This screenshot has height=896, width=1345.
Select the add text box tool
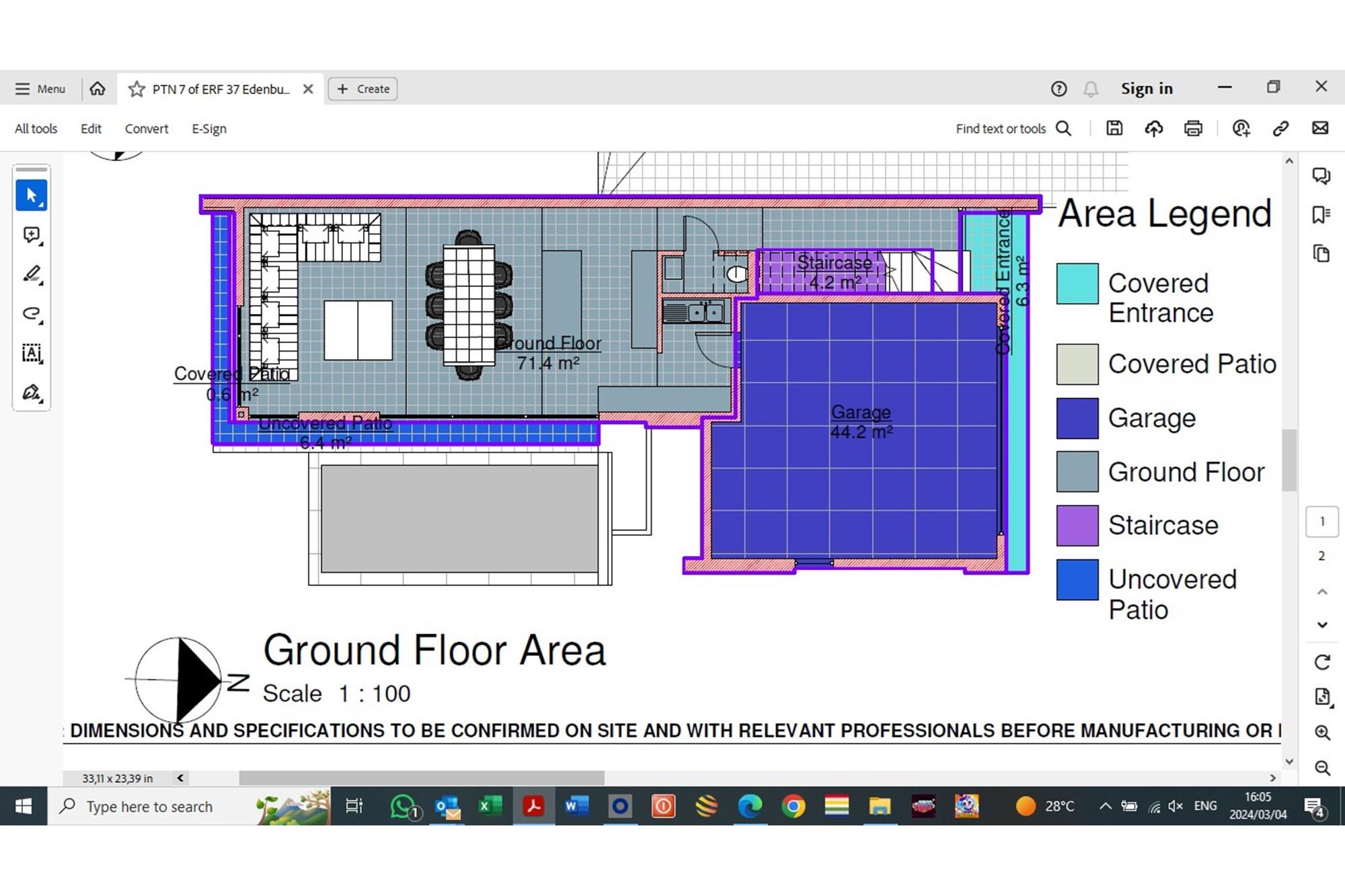31,353
